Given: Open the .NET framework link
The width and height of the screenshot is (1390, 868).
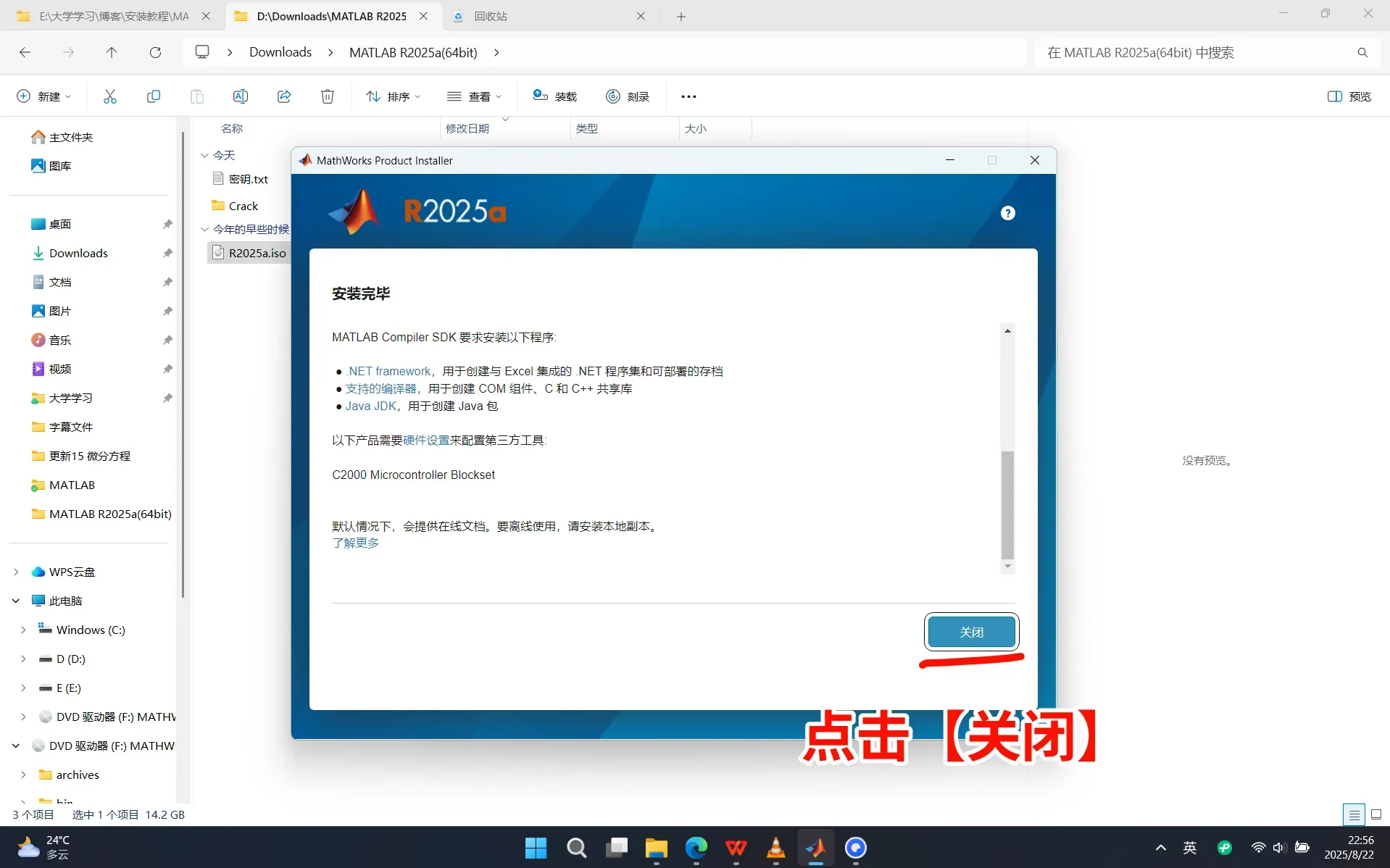Looking at the screenshot, I should (389, 370).
